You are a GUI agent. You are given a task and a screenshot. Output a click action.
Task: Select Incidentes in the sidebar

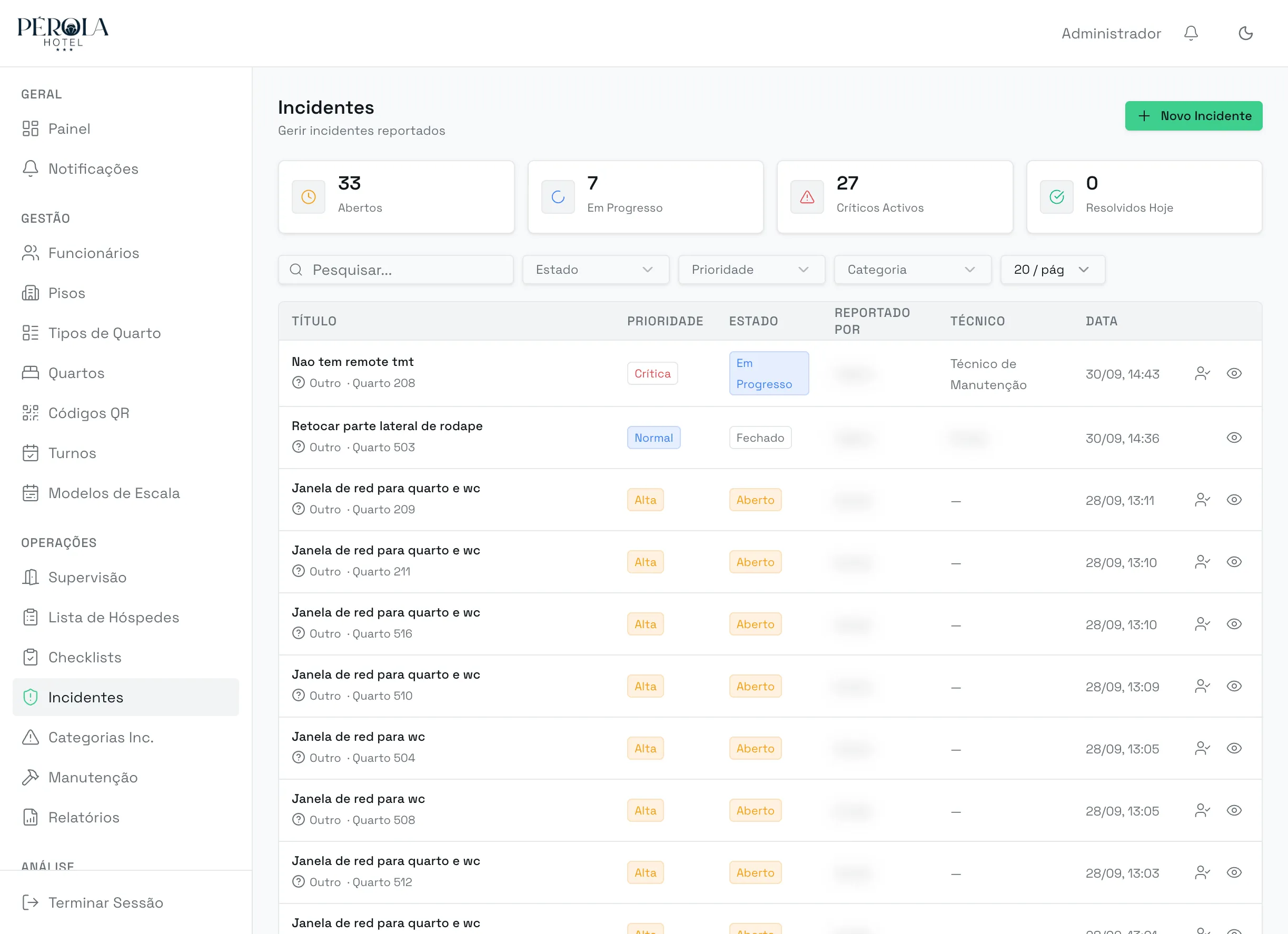point(125,697)
